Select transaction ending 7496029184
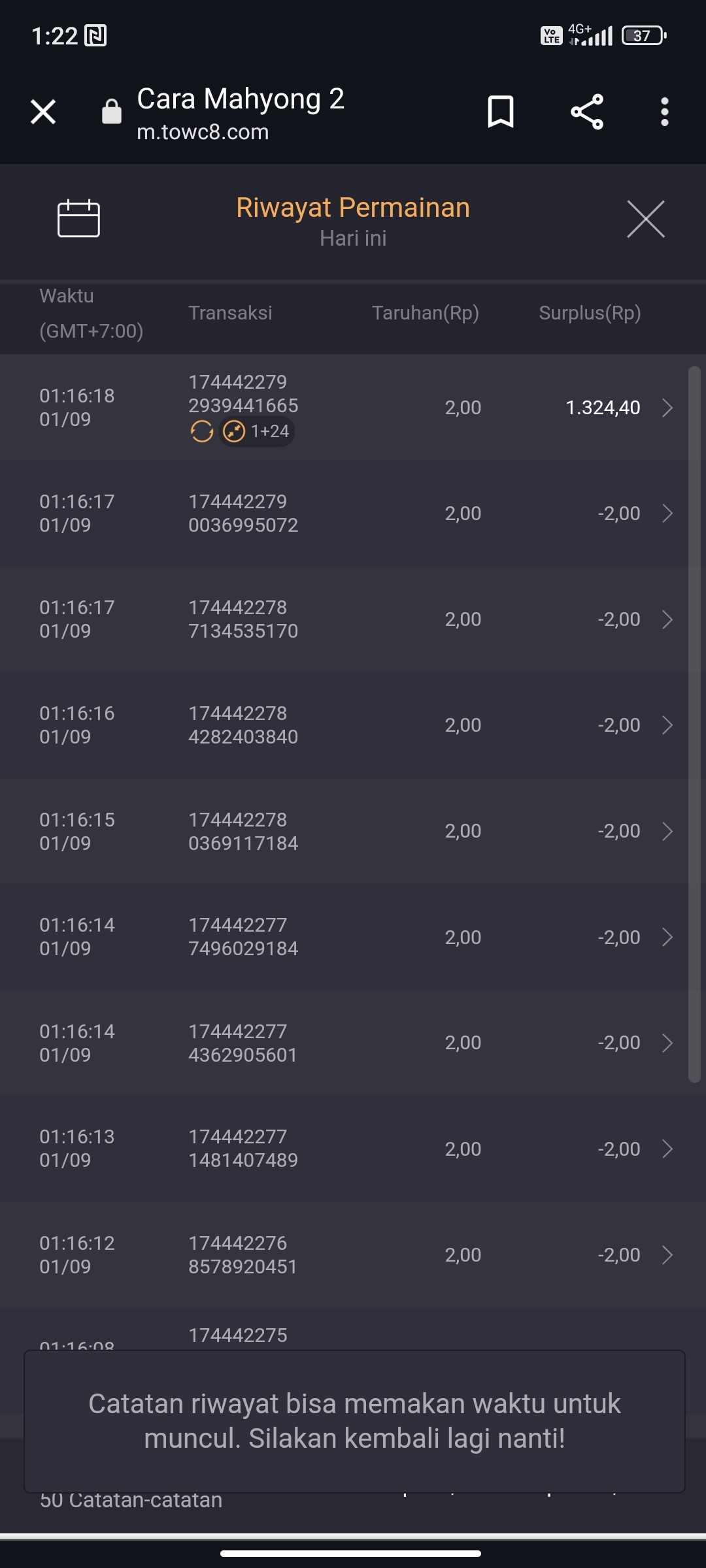This screenshot has height=1568, width=706. (667, 937)
